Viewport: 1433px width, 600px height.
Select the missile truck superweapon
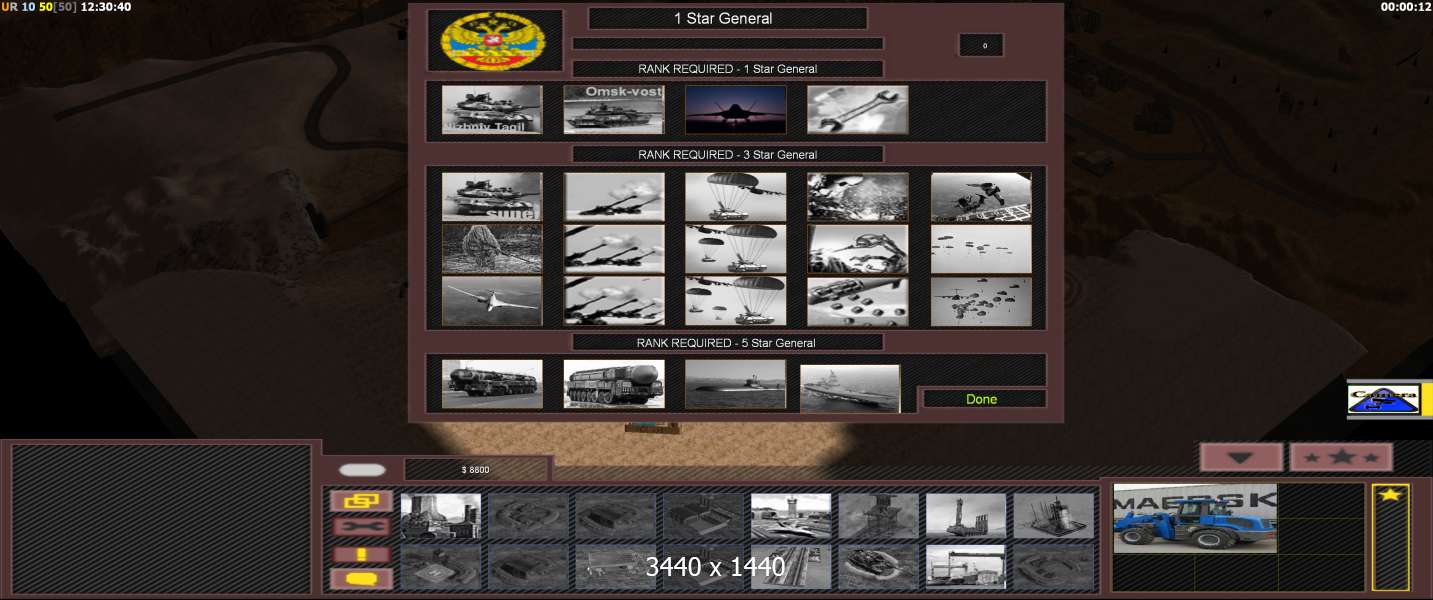pos(492,384)
